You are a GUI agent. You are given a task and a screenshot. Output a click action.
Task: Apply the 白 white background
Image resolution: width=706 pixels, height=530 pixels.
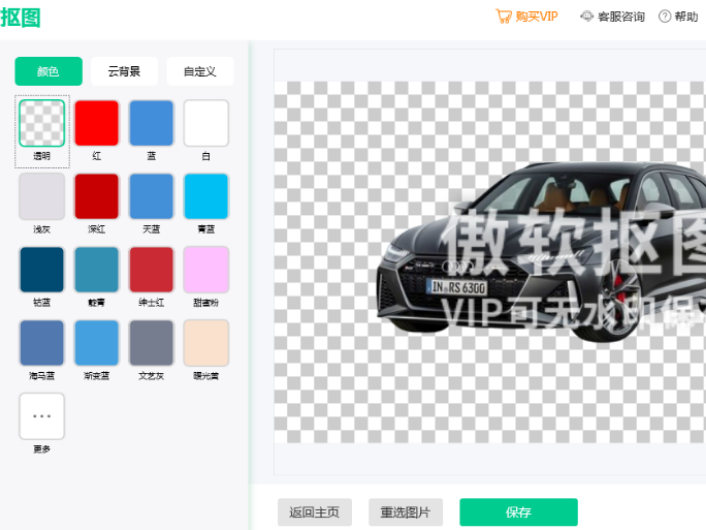tap(206, 123)
